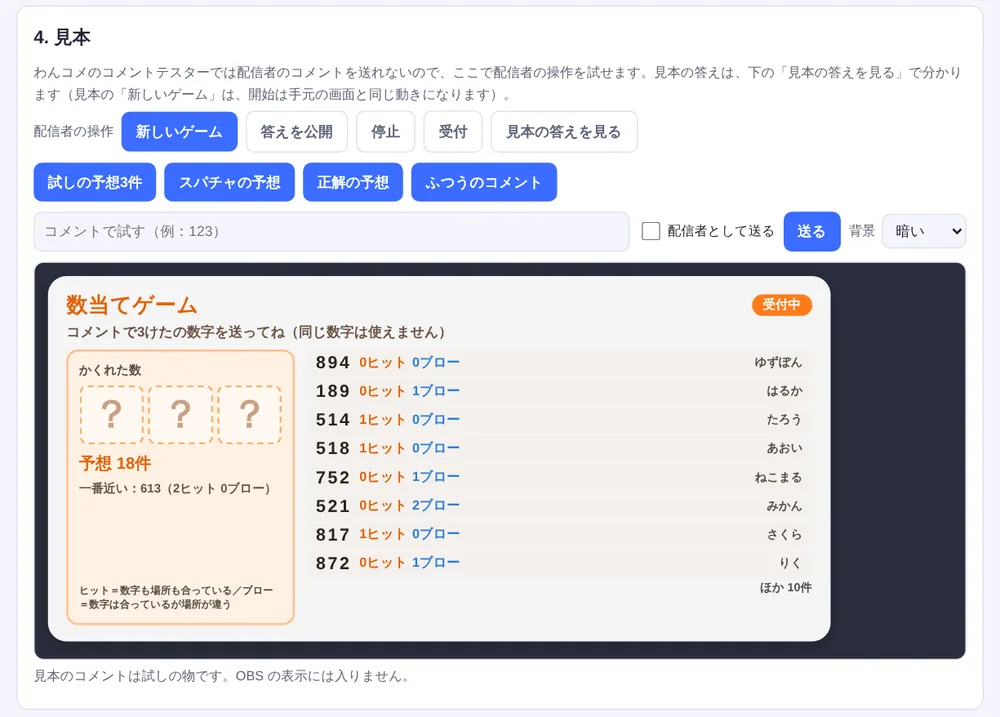Image resolution: width=1000 pixels, height=717 pixels.
Task: Select the guess 872 row number
Action: pyautogui.click(x=332, y=563)
